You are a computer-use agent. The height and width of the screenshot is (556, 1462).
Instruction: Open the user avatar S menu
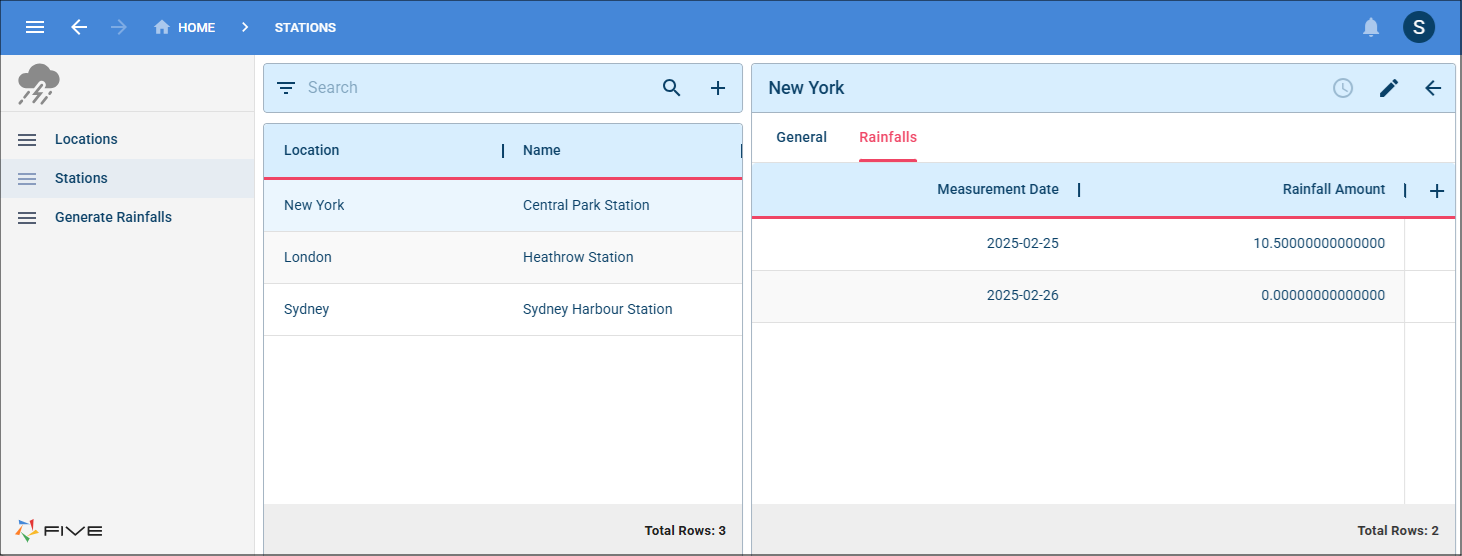tap(1418, 27)
